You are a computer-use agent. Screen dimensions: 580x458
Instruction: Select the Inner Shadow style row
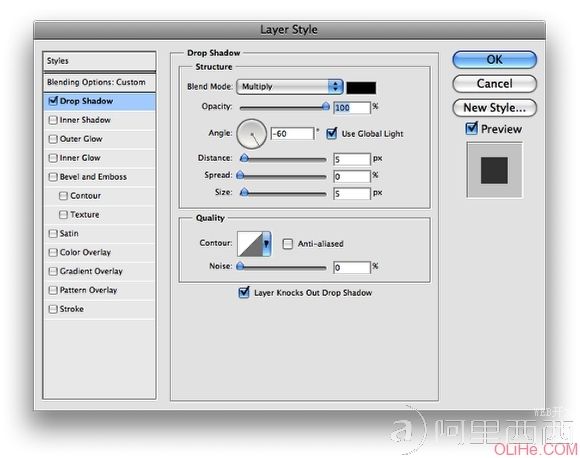pyautogui.click(x=99, y=120)
